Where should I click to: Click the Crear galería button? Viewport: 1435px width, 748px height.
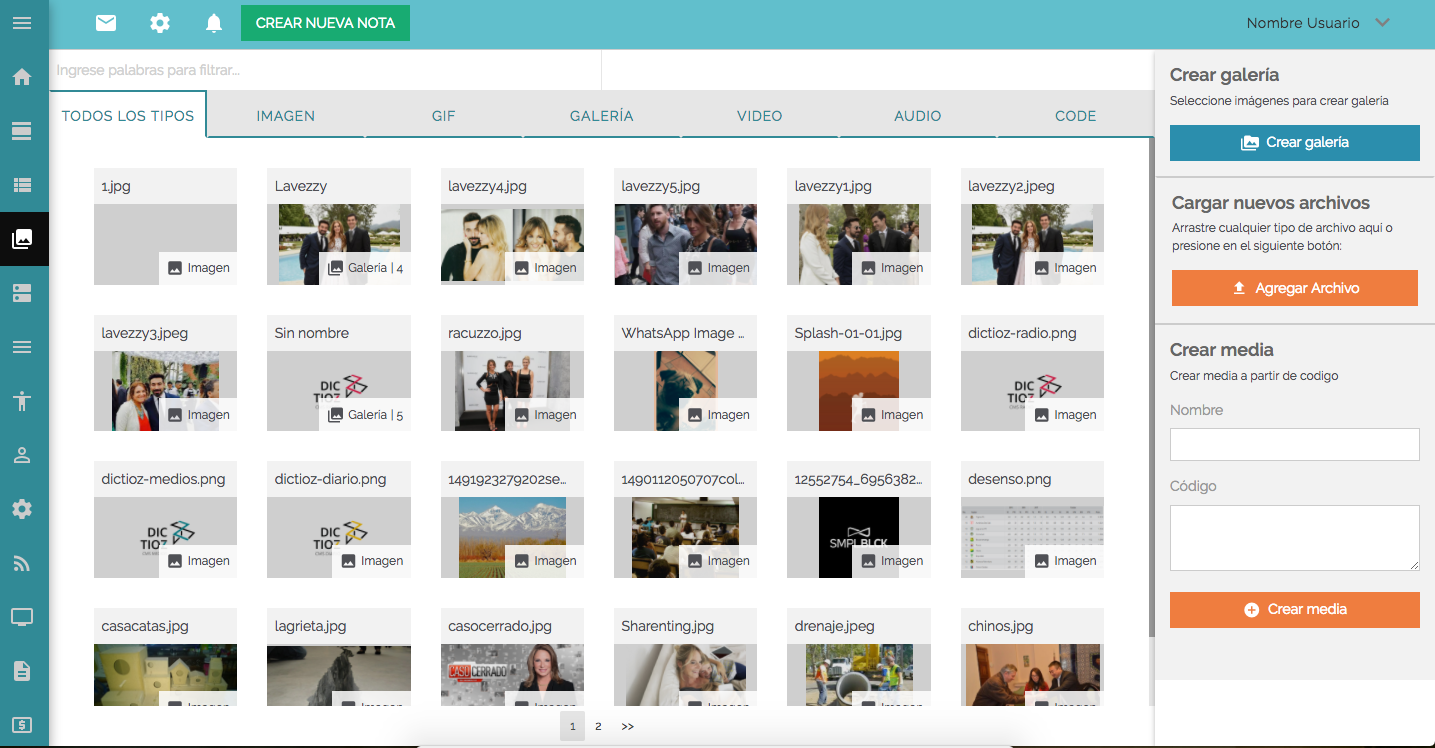click(x=1294, y=142)
